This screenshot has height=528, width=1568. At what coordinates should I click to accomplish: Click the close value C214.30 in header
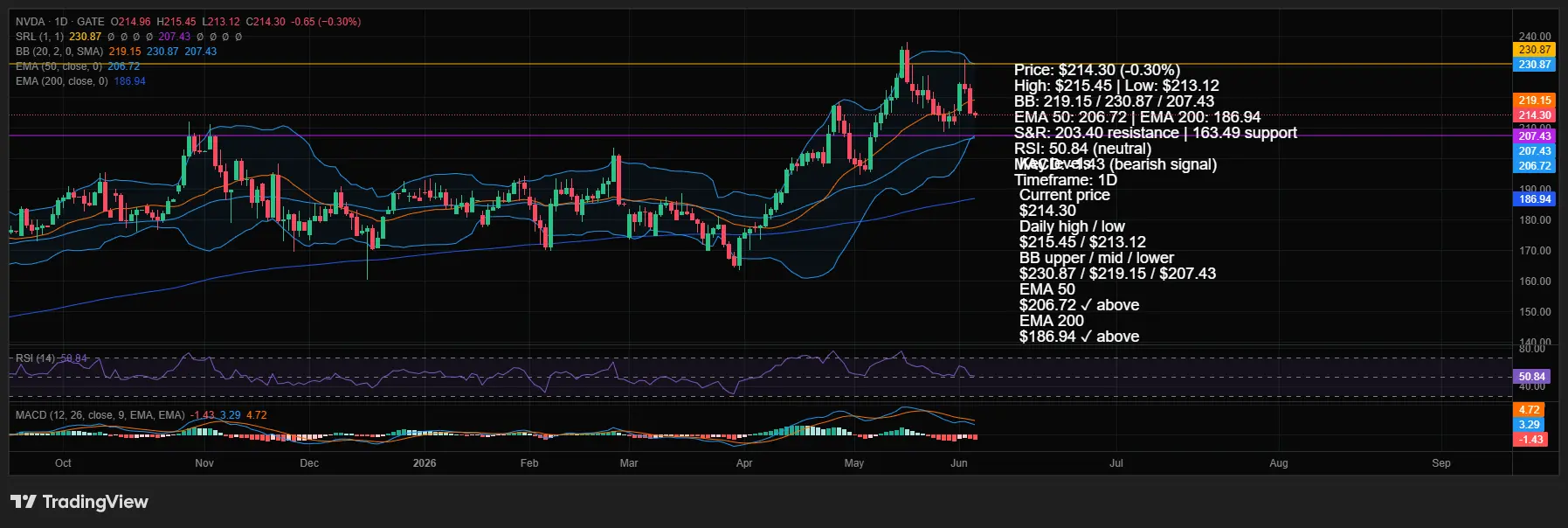coord(266,22)
